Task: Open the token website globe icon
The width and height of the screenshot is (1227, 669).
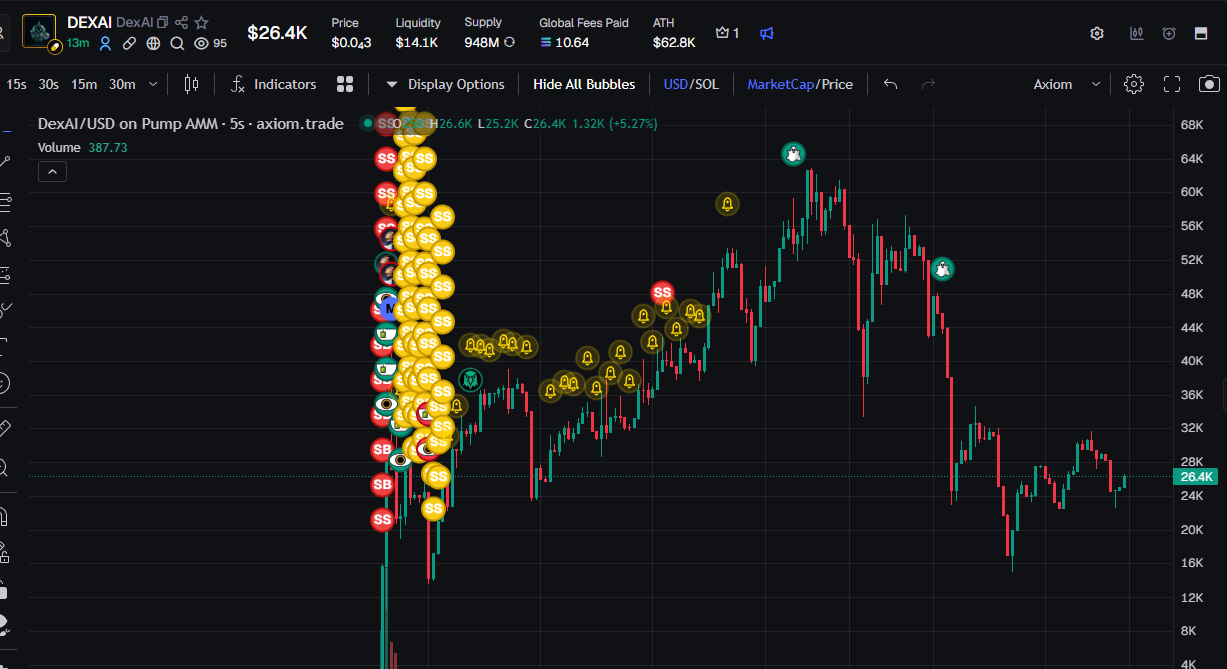Action: [153, 43]
